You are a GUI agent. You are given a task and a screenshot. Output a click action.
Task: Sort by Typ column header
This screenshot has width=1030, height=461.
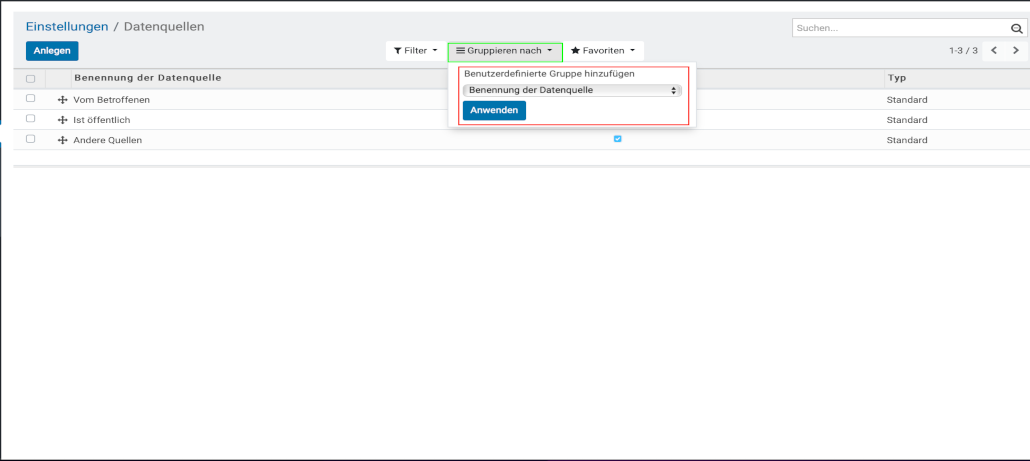click(896, 77)
